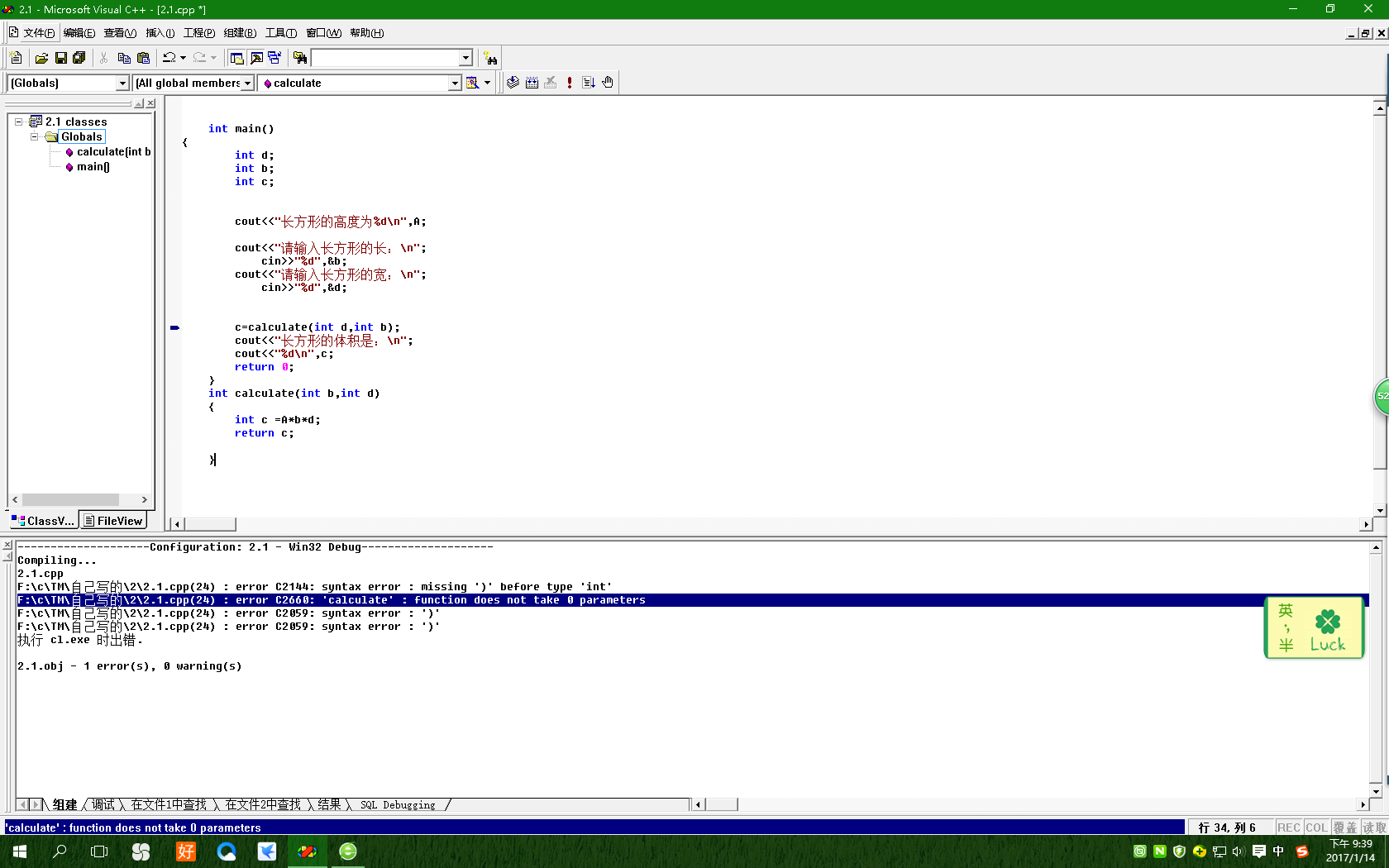The width and height of the screenshot is (1389, 868).
Task: Copy selection with the Copy icon
Action: (x=124, y=58)
